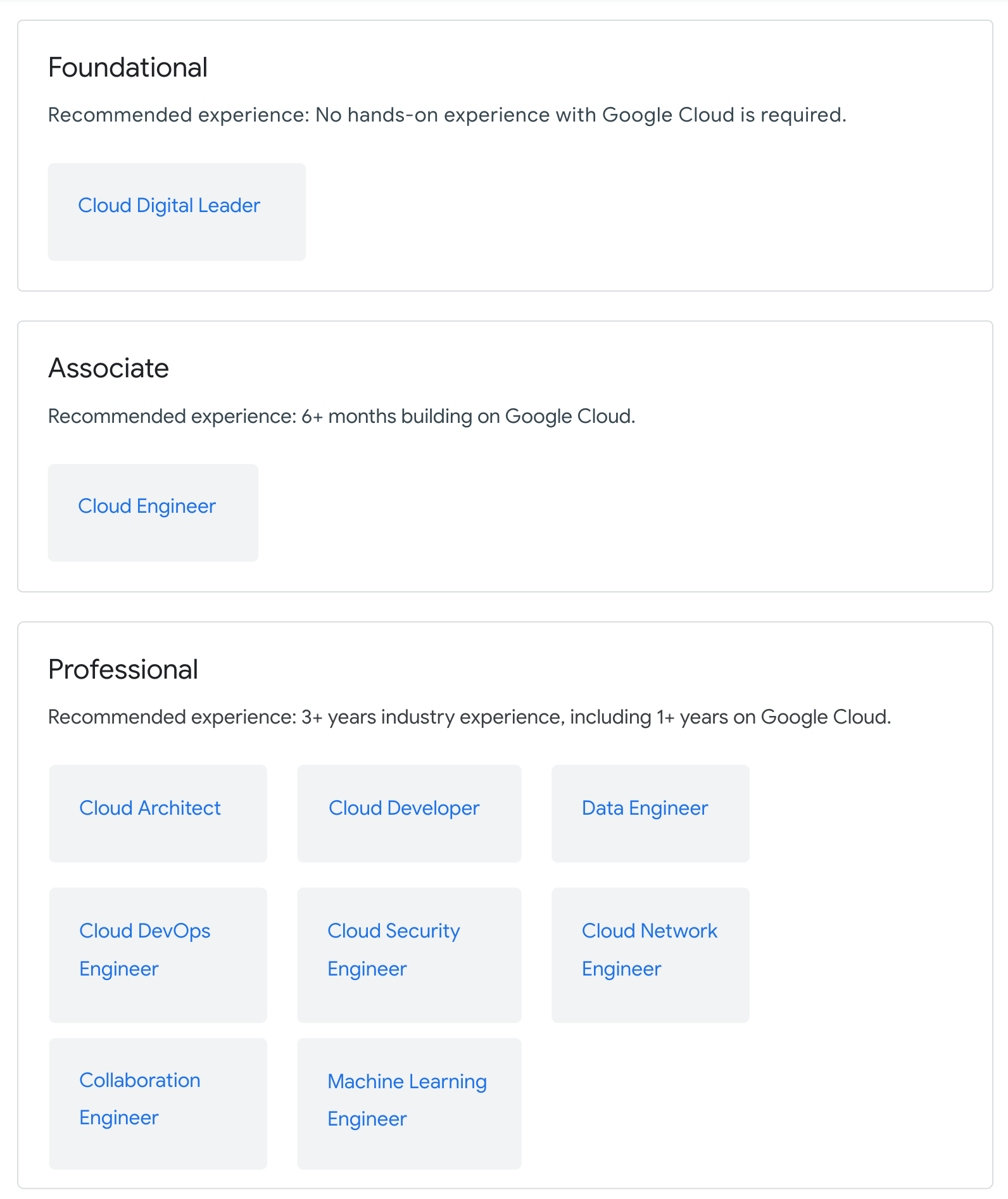Click the Professional section heading

123,670
